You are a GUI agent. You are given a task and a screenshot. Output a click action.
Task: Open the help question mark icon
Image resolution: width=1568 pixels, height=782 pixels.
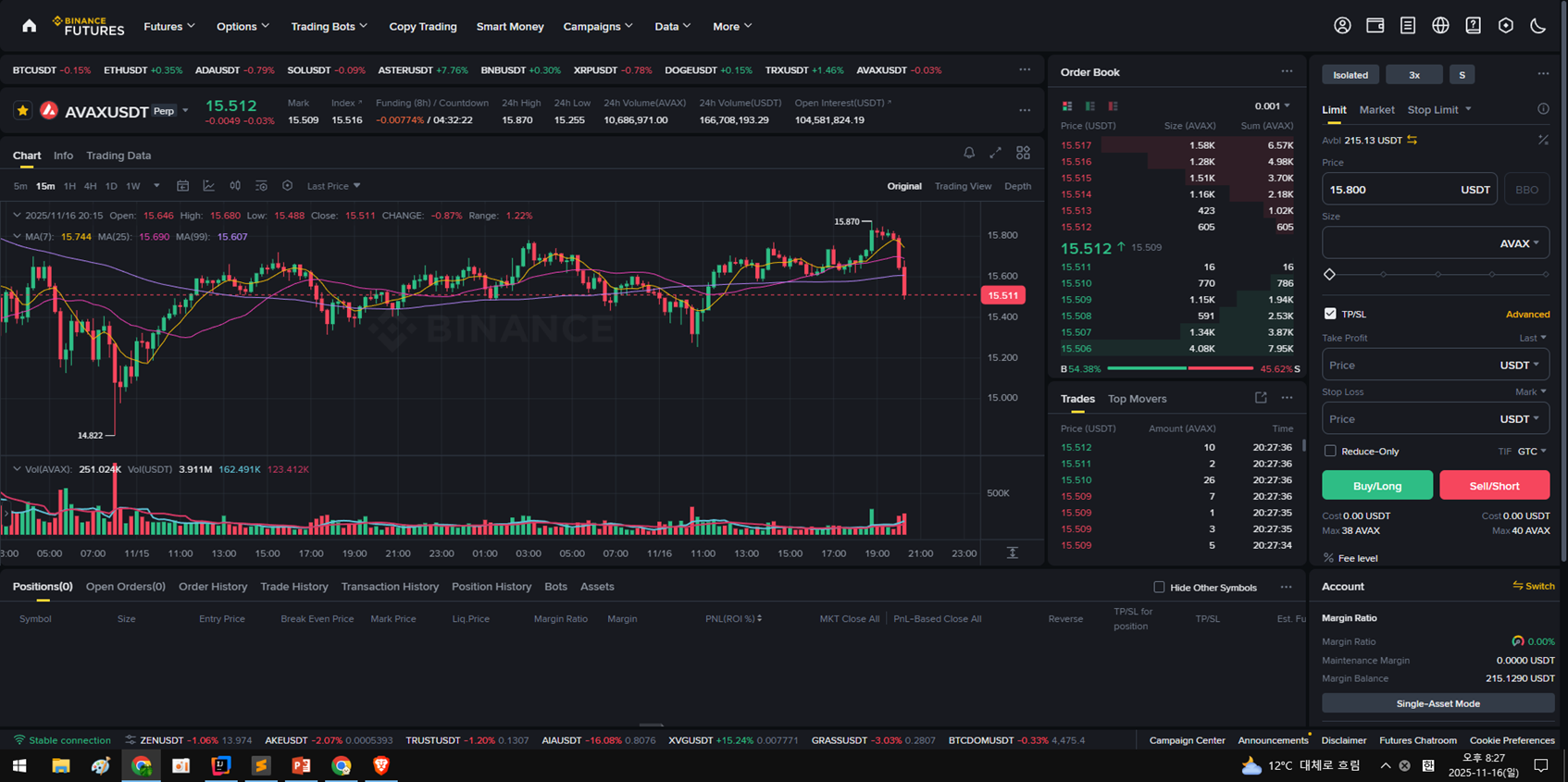pos(1473,26)
